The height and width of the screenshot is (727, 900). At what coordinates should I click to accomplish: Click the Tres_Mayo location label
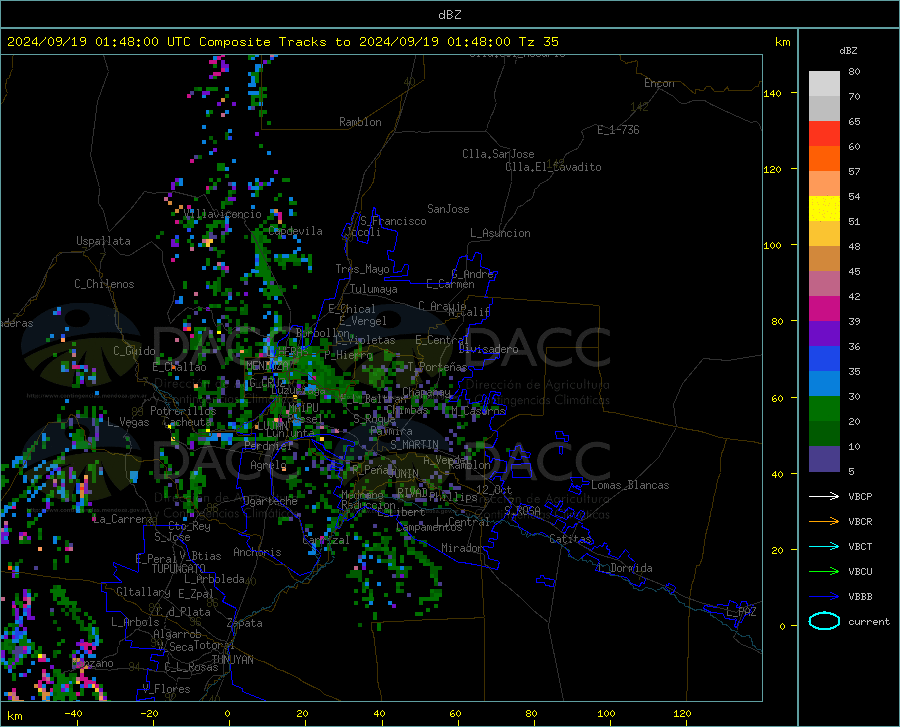(x=362, y=269)
